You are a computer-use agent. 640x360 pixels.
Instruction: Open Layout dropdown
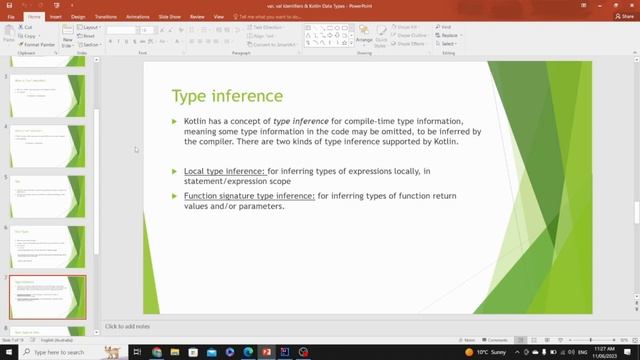pyautogui.click(x=89, y=27)
